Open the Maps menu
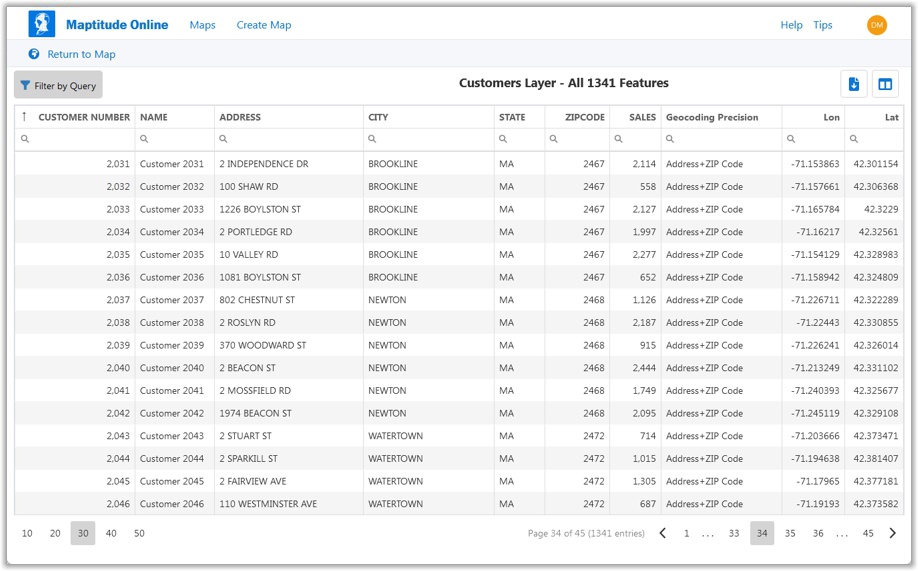 202,25
